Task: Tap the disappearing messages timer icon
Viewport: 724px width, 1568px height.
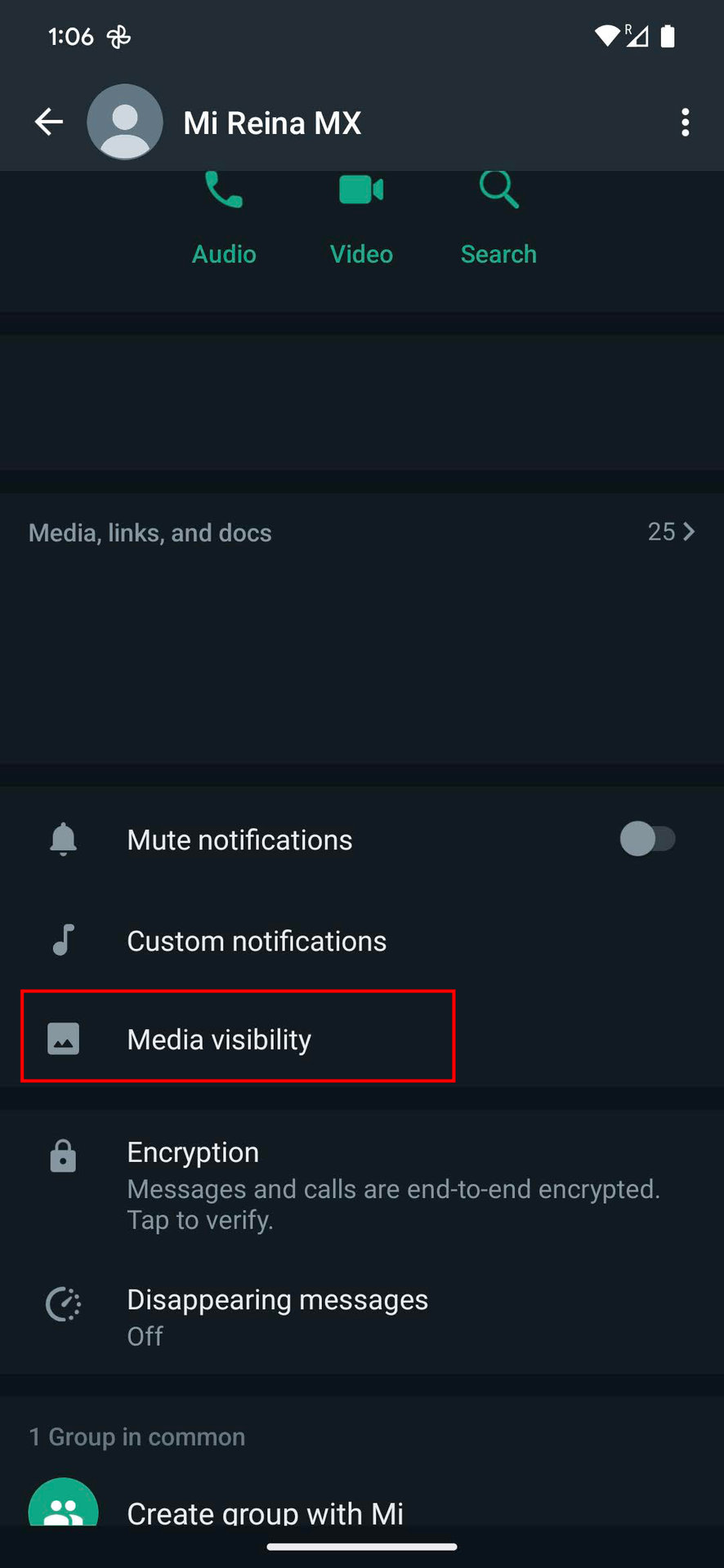Action: click(x=63, y=1304)
